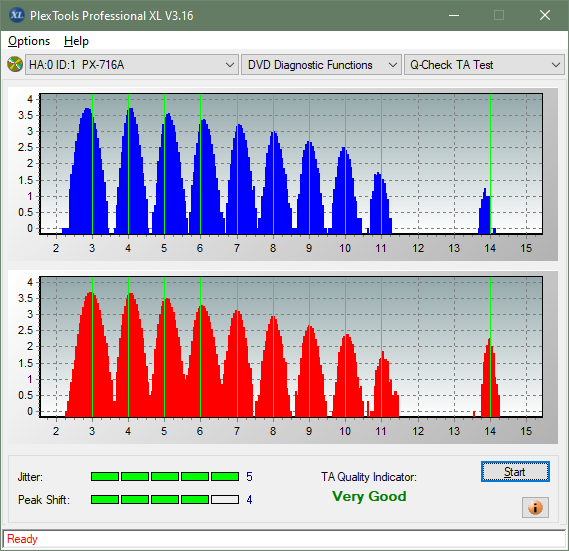Expand the DVD Diagnostic Functions dropdown
Image resolution: width=569 pixels, height=551 pixels.
[321, 65]
